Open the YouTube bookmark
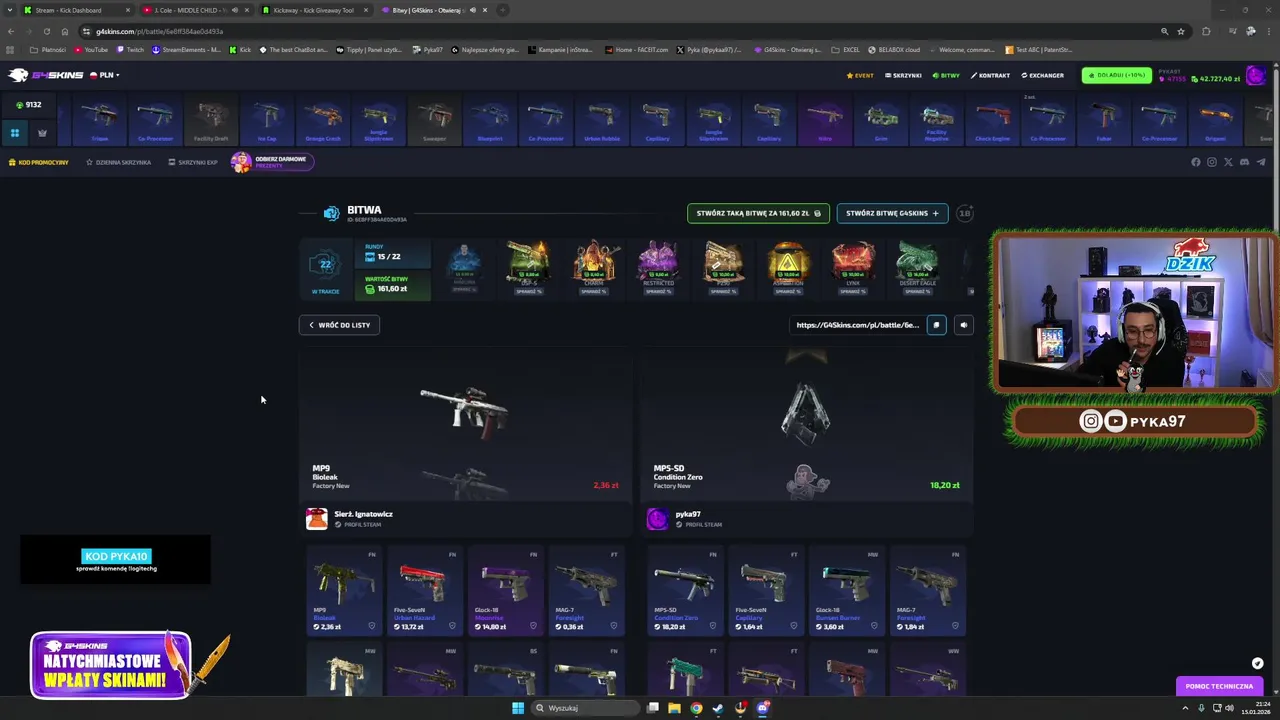The width and height of the screenshot is (1280, 720). (90, 49)
